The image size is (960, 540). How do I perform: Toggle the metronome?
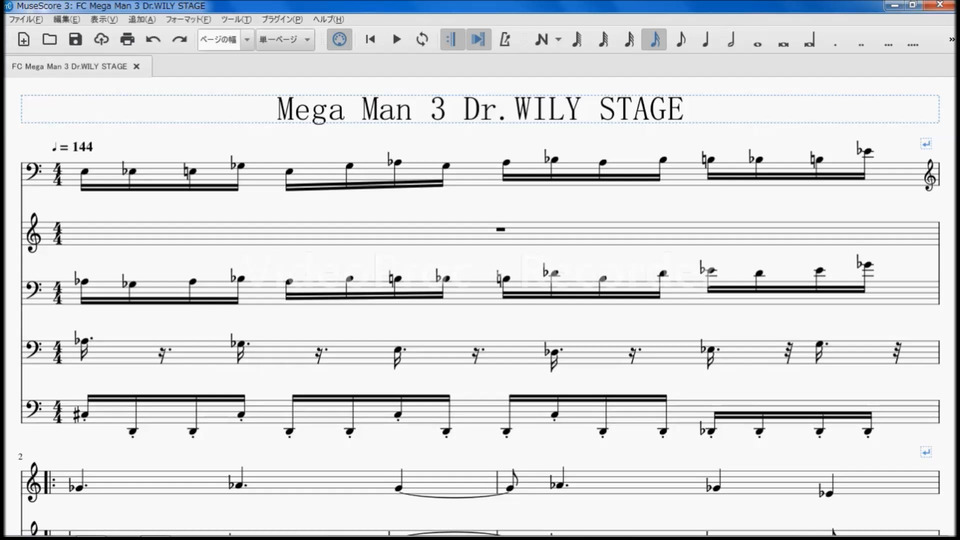[505, 40]
